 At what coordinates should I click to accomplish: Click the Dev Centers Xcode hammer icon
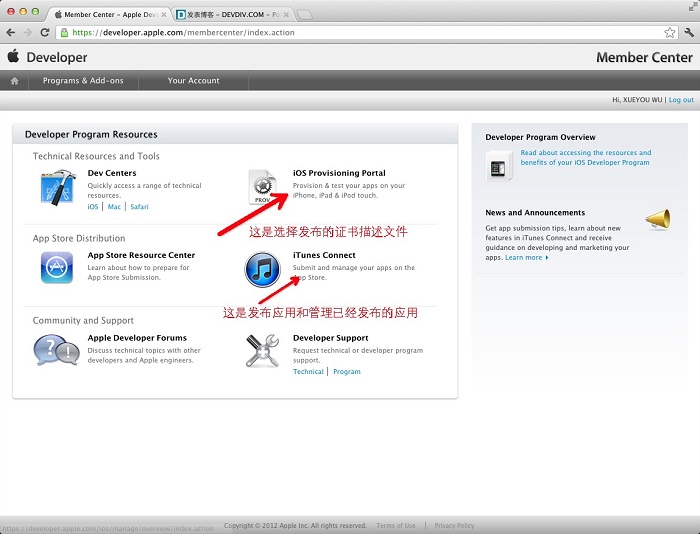(x=57, y=187)
